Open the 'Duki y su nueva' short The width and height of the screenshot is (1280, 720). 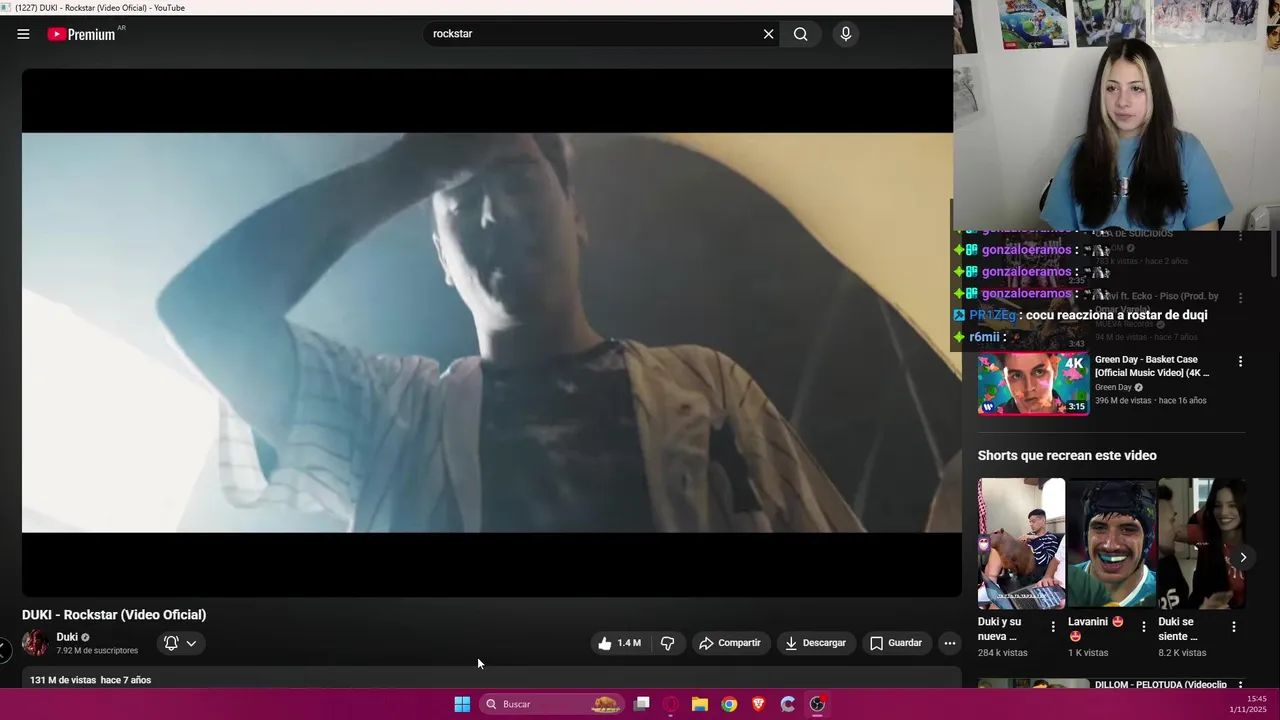(x=1021, y=543)
